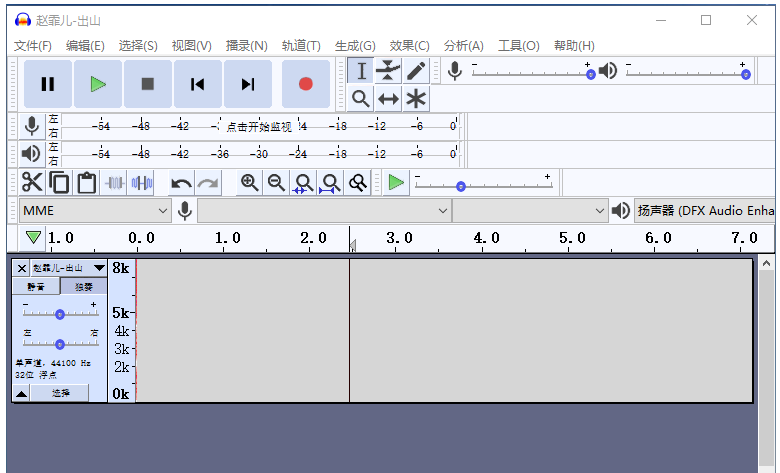This screenshot has width=780, height=473.
Task: Click the Zoom In magnifier button
Action: [249, 183]
